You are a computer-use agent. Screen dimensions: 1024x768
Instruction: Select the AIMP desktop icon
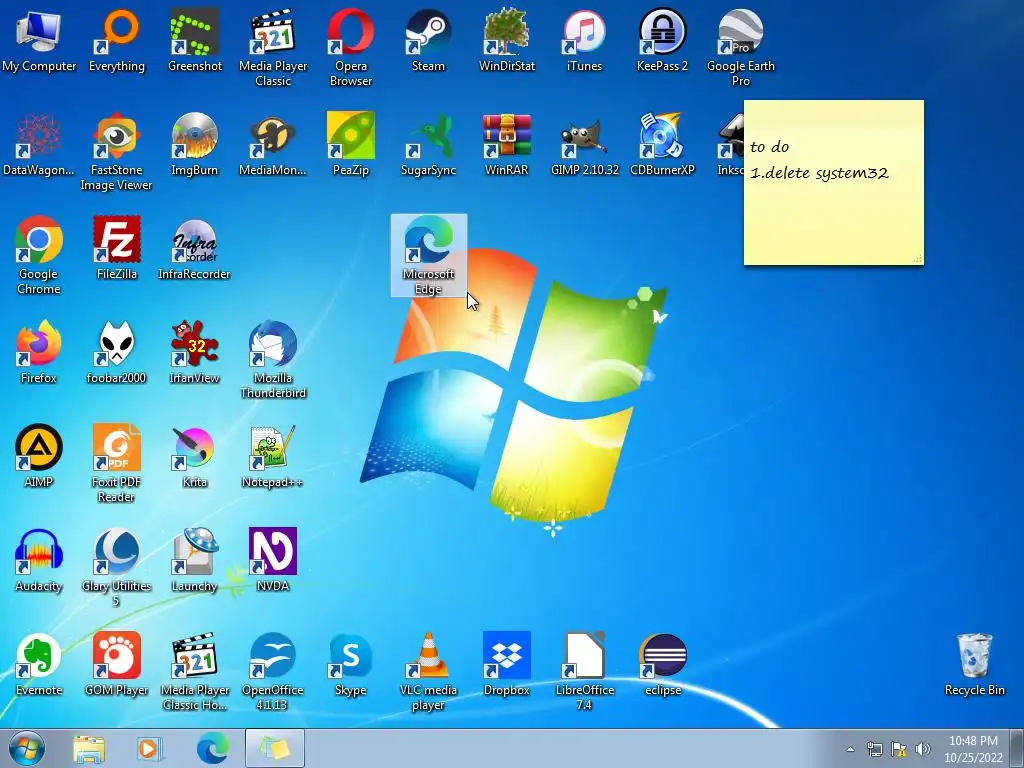tap(39, 456)
